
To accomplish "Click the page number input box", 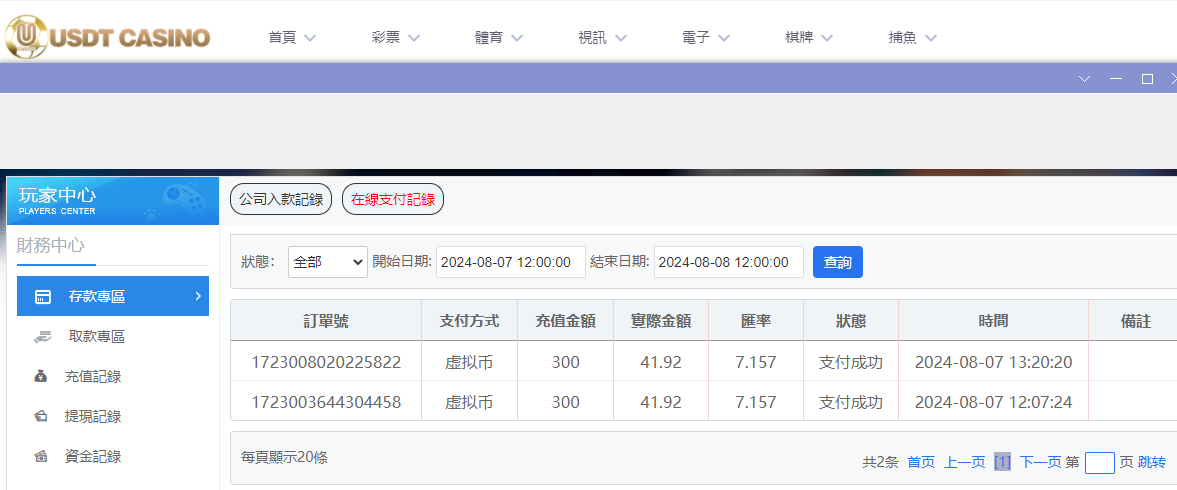I will [x=1099, y=462].
